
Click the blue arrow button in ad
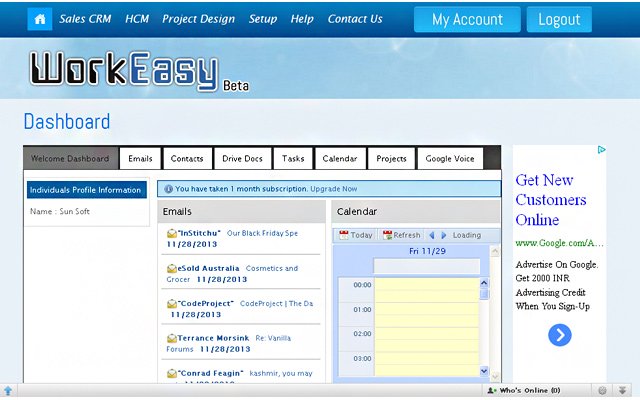(560, 335)
